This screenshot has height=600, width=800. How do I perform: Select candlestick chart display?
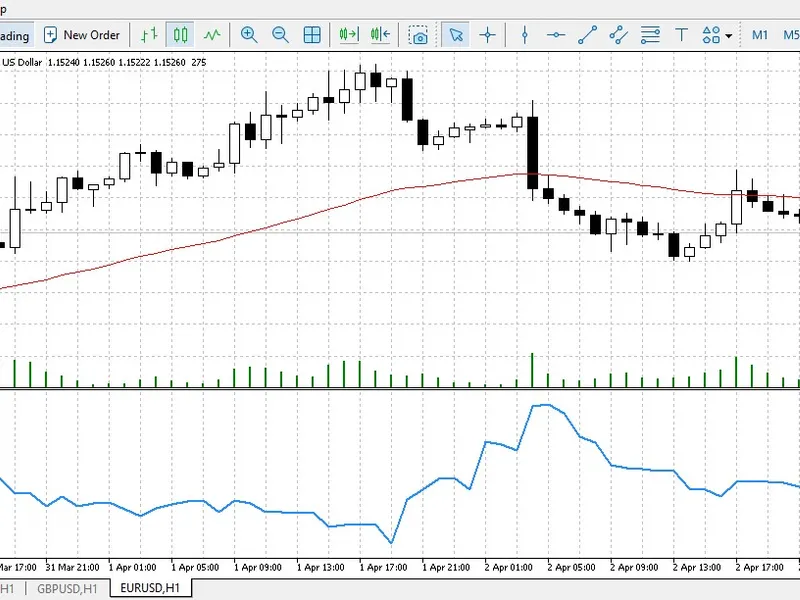point(180,35)
